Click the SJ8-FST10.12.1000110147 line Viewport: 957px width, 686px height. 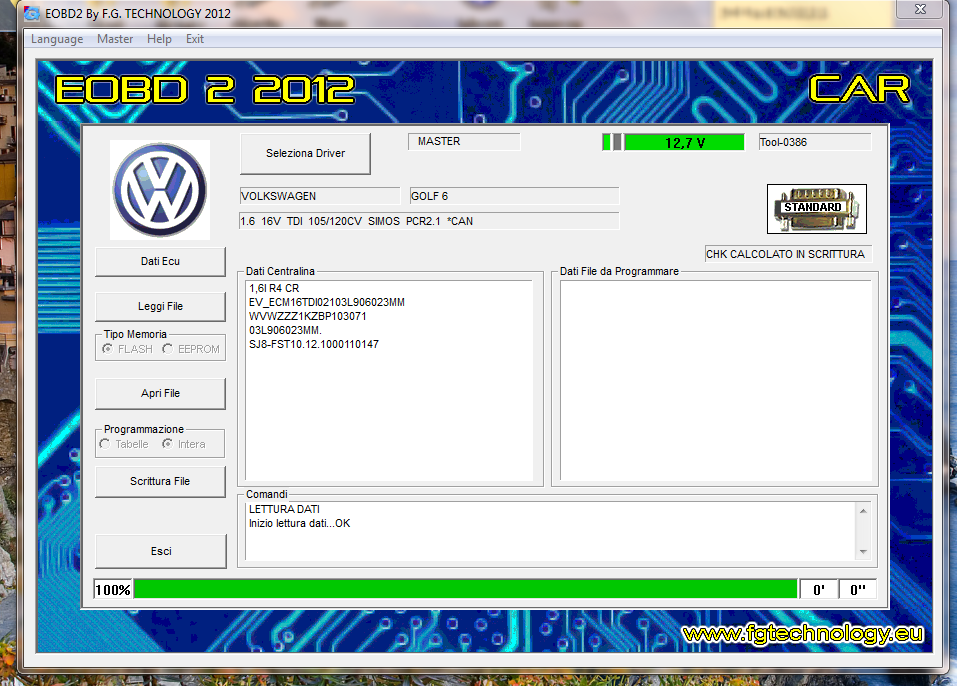[314, 344]
